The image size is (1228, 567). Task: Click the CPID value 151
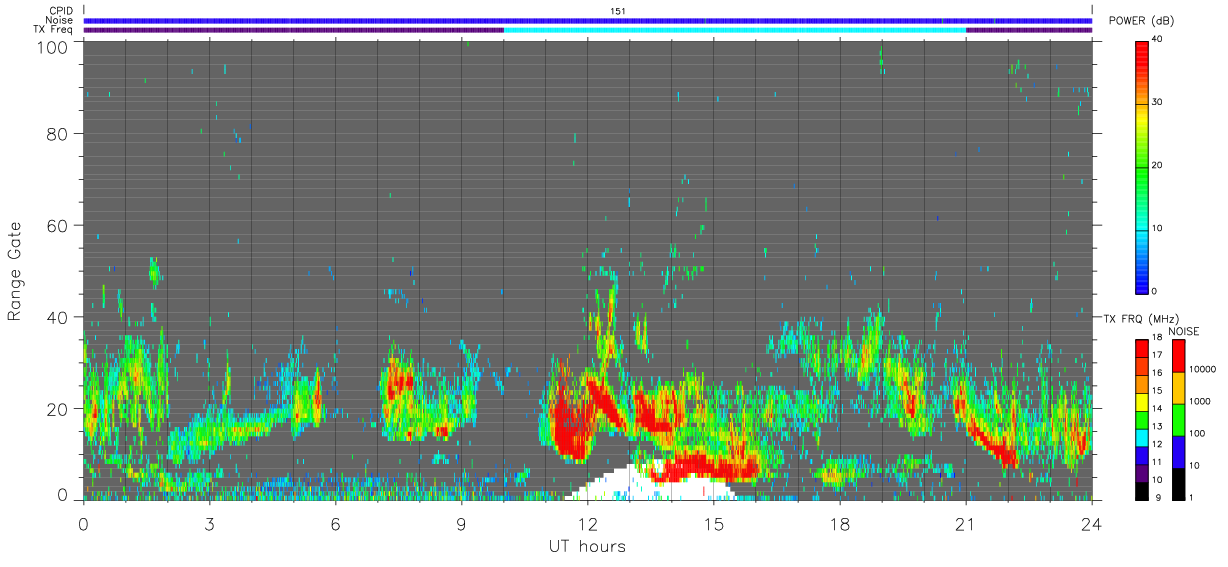point(617,11)
